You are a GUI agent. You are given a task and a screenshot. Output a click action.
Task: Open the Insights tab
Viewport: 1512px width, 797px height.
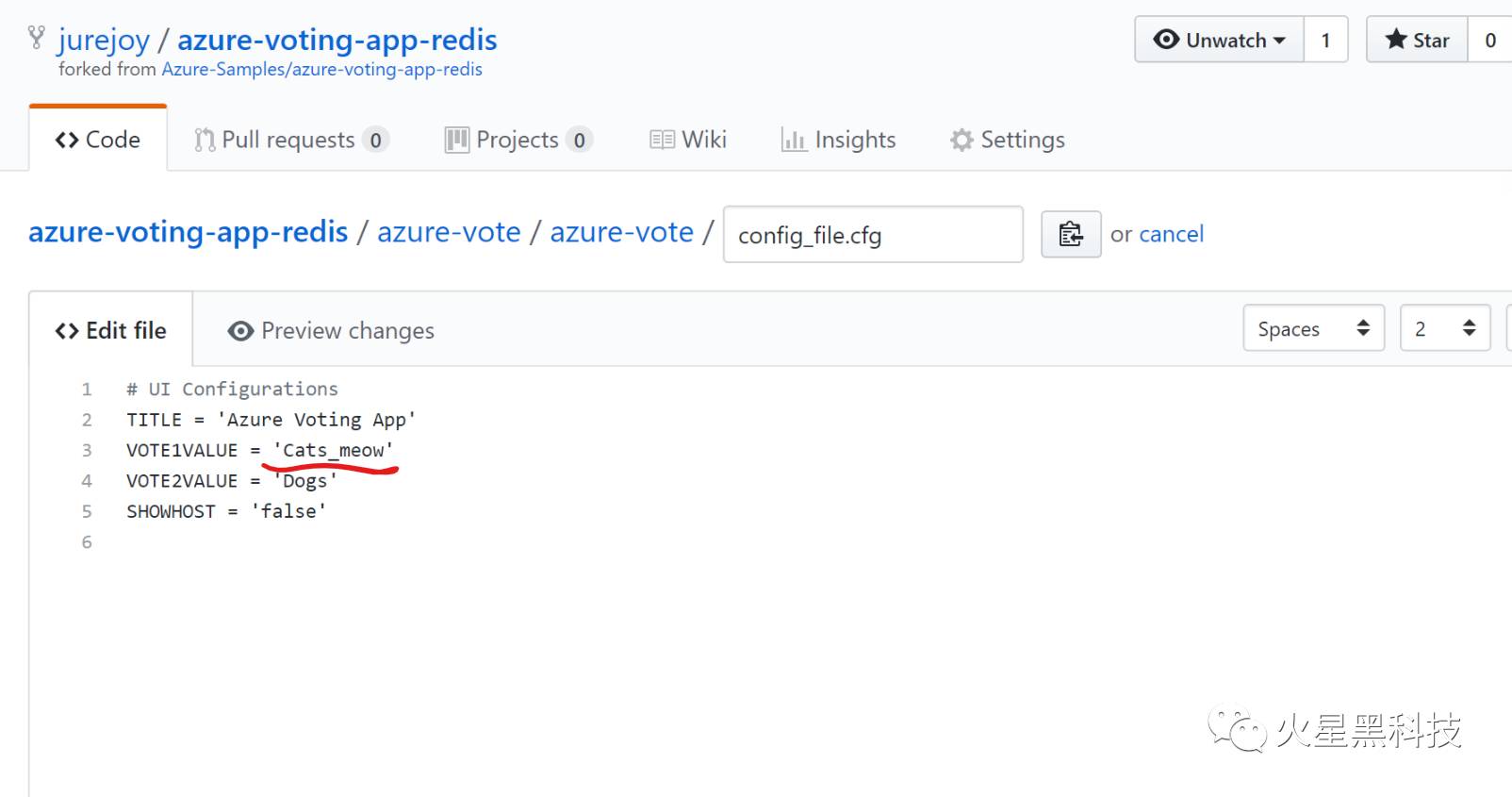(x=838, y=140)
